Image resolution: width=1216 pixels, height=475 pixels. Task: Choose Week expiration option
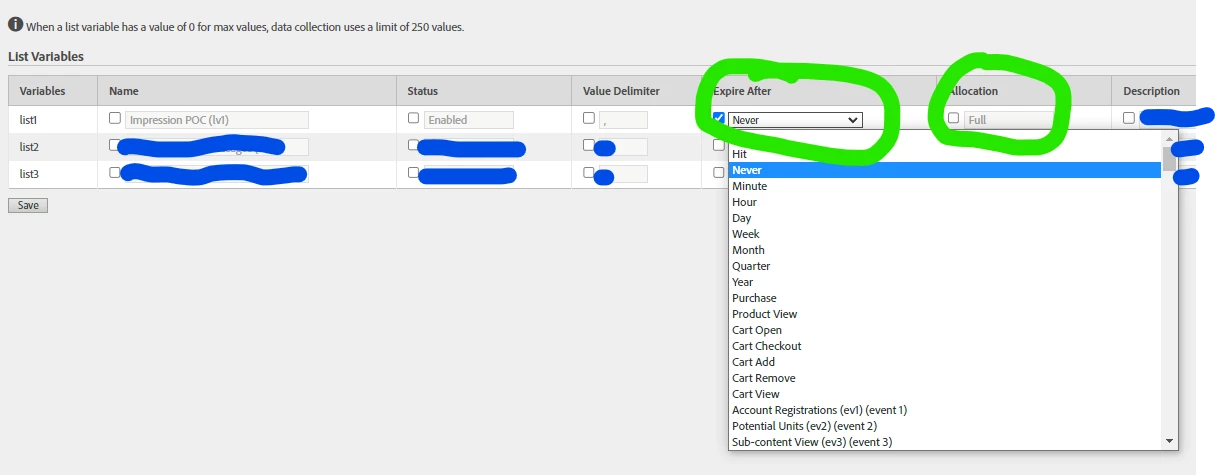(945, 234)
